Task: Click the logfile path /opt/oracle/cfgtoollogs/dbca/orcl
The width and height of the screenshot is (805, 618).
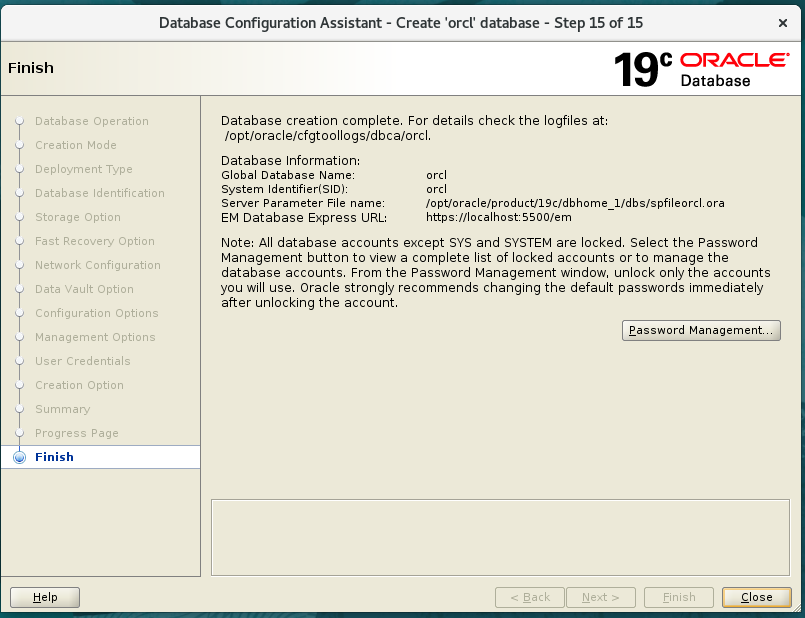Action: click(328, 136)
